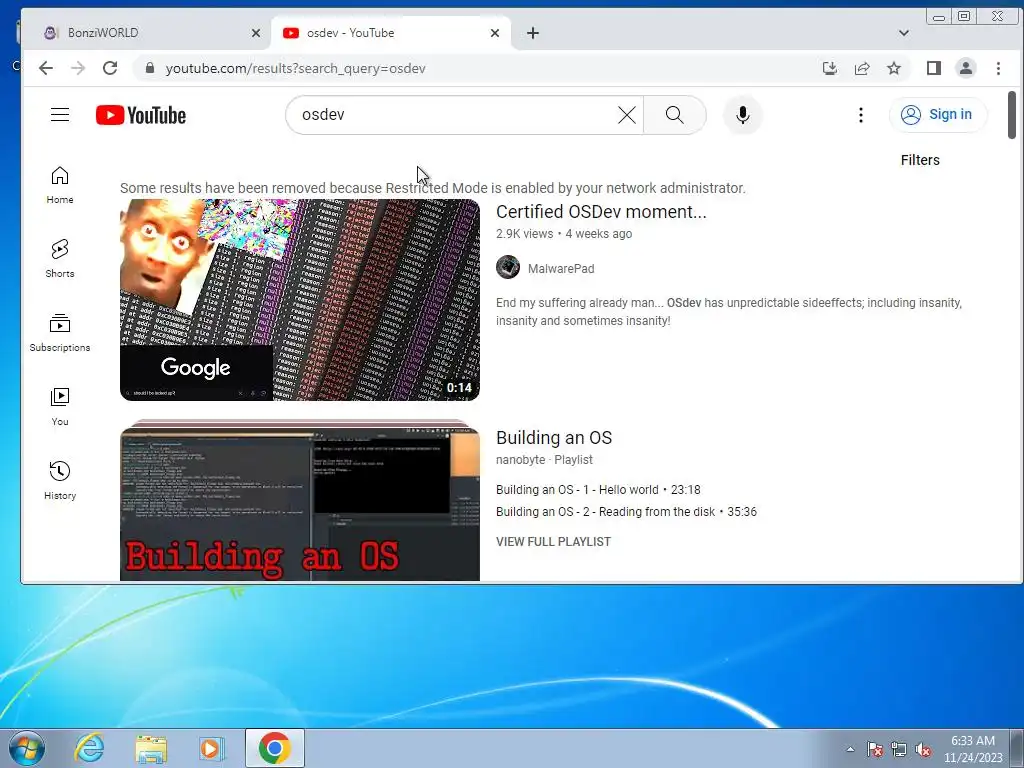This screenshot has height=768, width=1024.
Task: Launch Internet Explorer from the taskbar
Action: (x=89, y=748)
